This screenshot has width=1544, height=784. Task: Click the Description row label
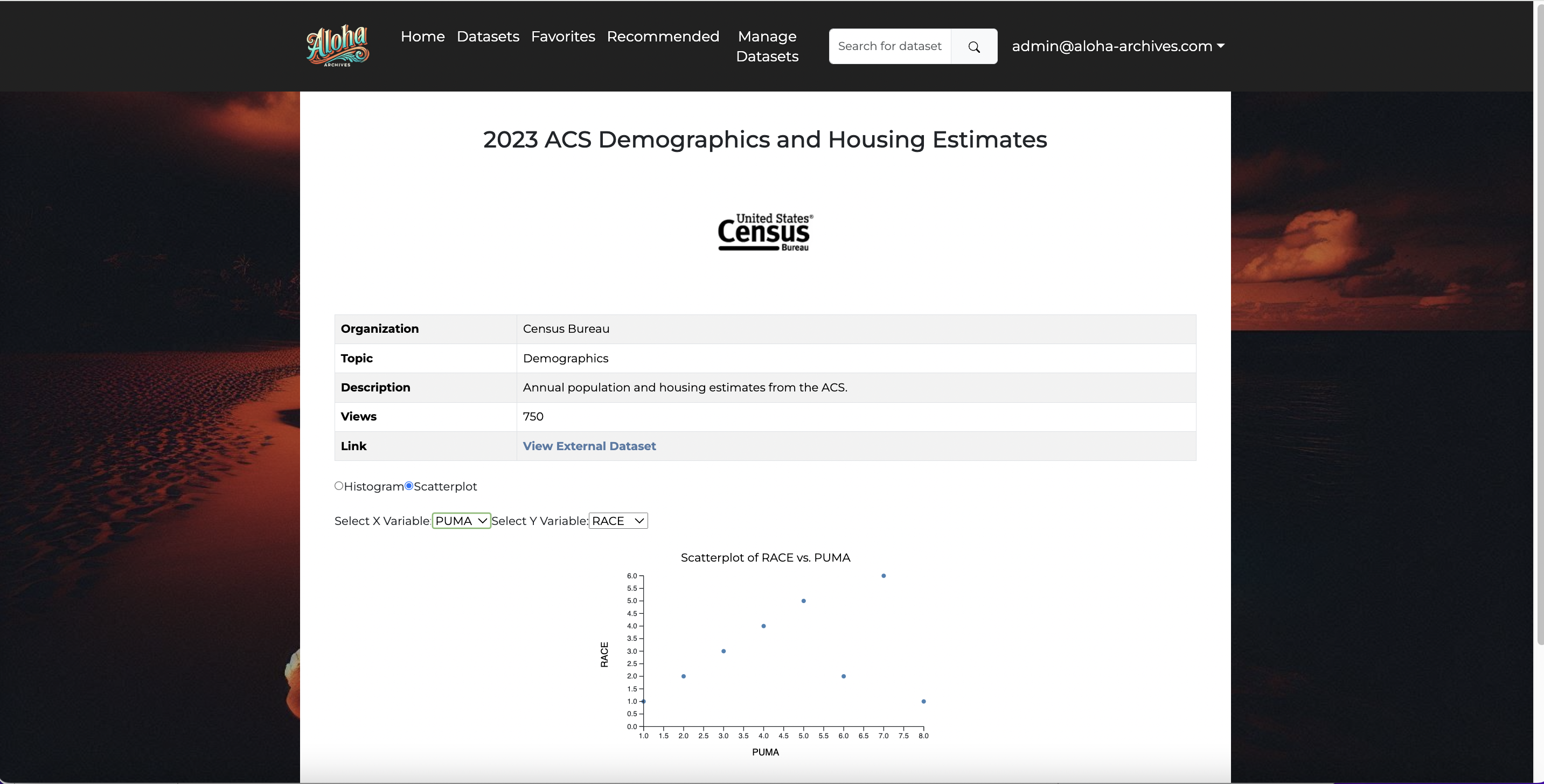click(375, 388)
